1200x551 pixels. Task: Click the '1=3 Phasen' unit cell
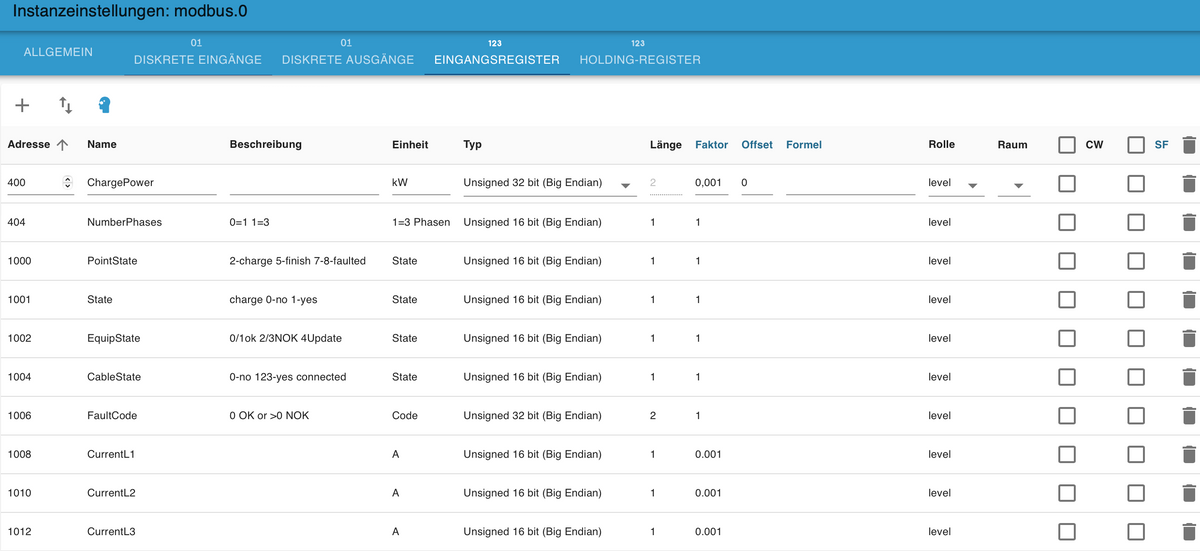click(421, 222)
